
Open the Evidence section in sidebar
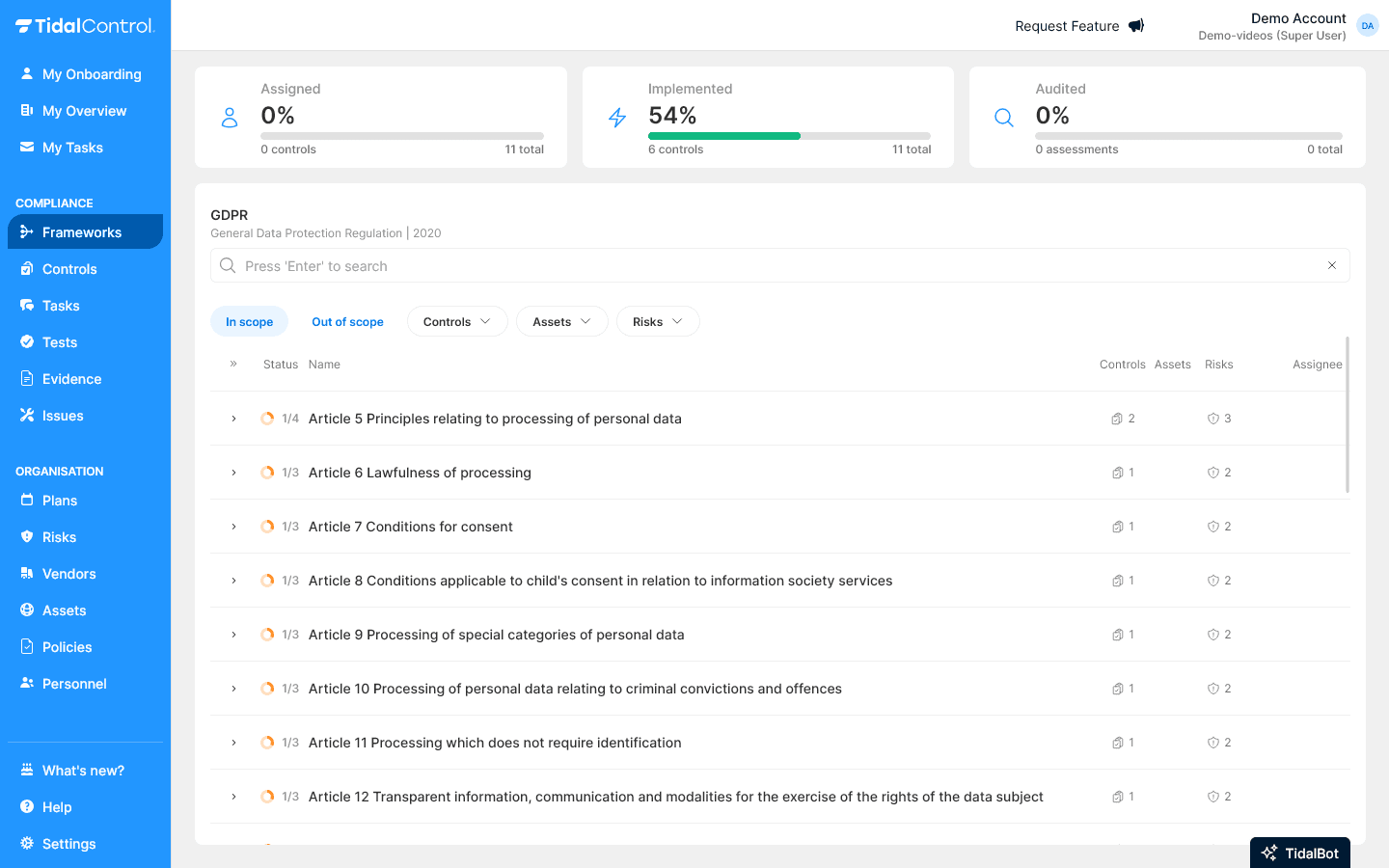coord(72,378)
